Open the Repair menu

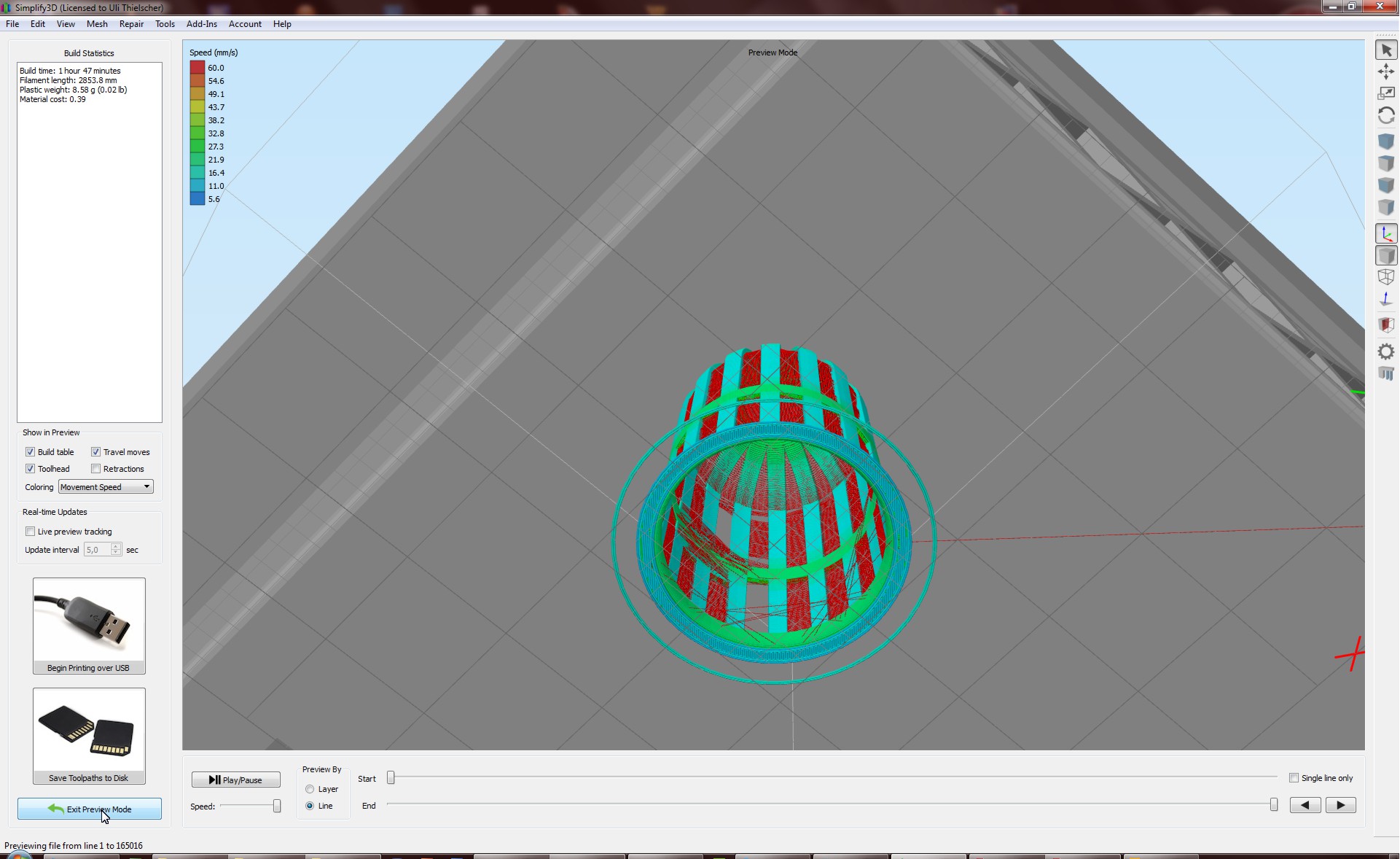pos(131,24)
